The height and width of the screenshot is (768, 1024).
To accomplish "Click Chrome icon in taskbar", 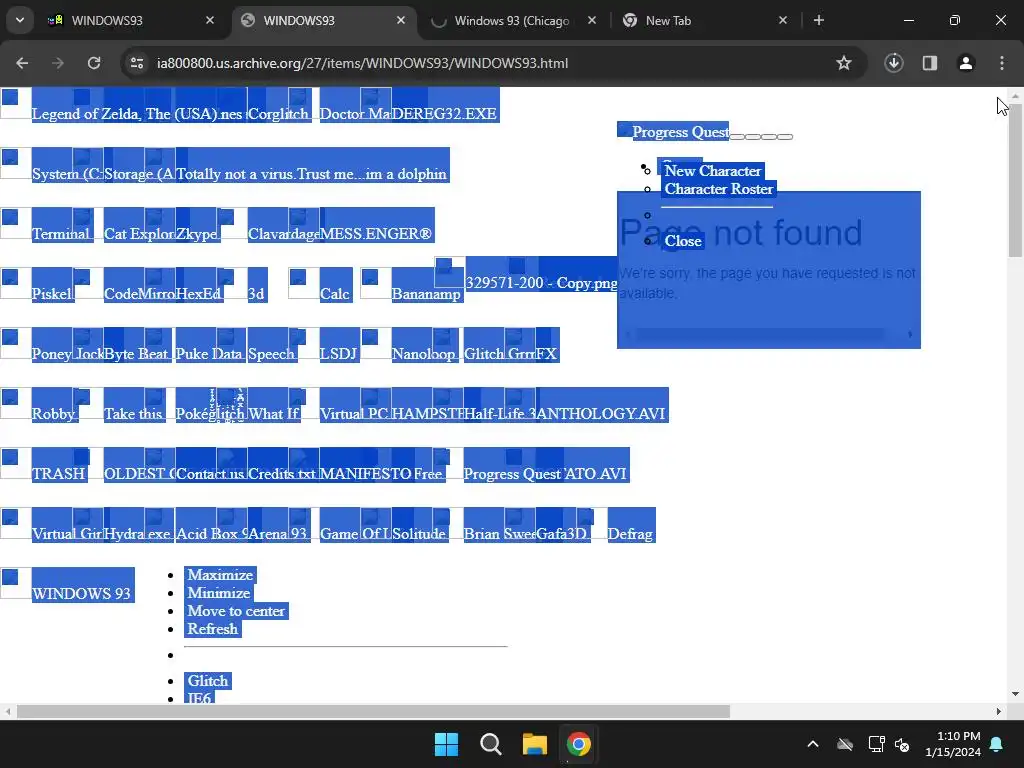I will 579,744.
